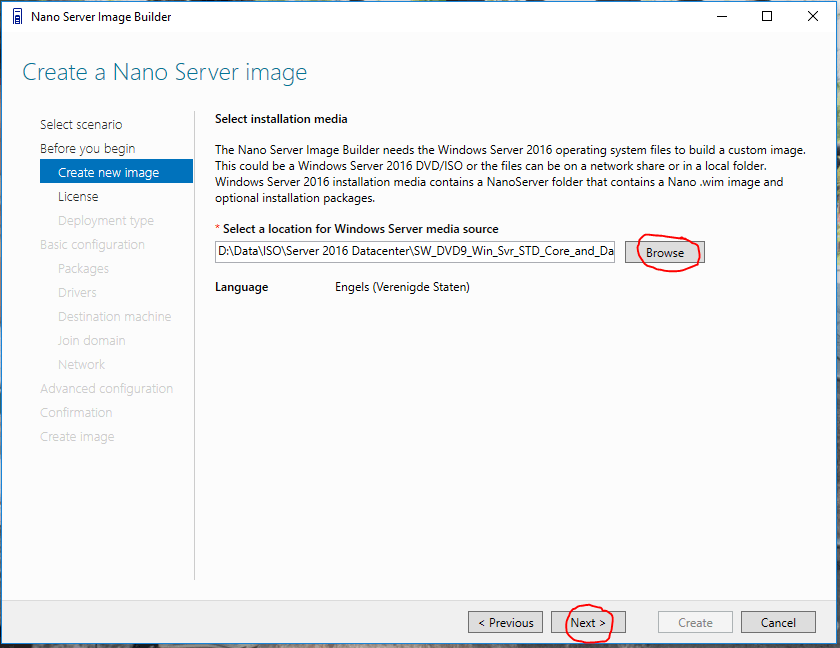Select Deployment type step
This screenshot has width=840, height=648.
[106, 221]
